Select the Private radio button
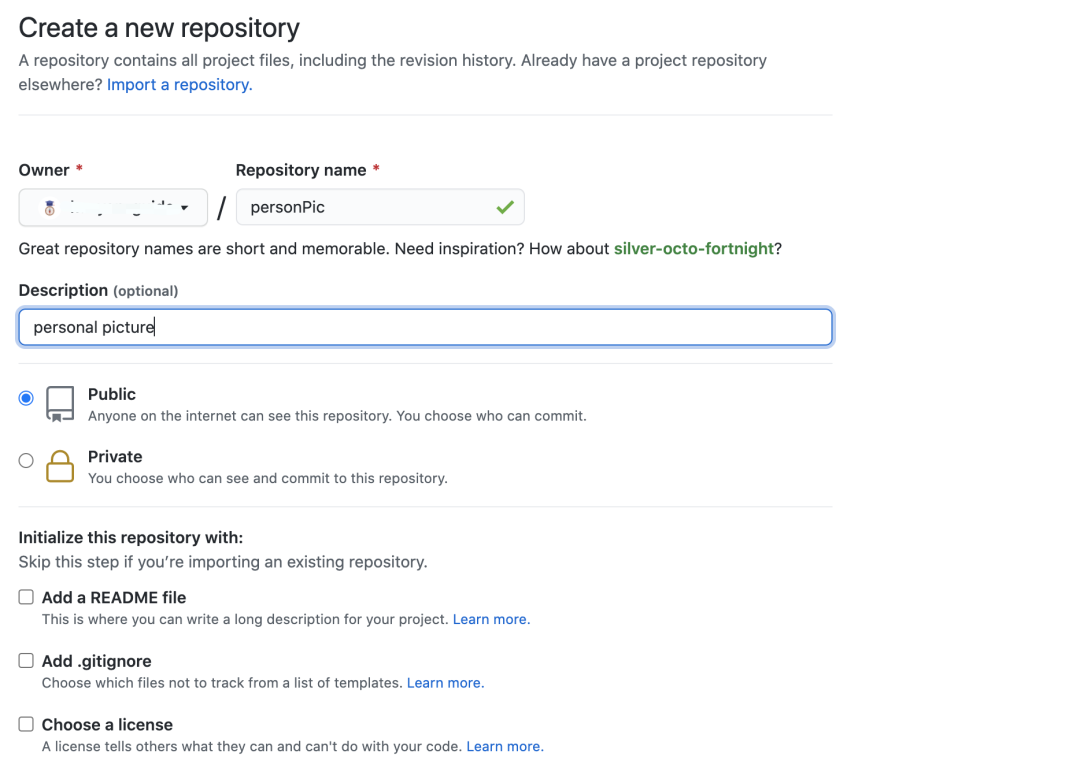The height and width of the screenshot is (772, 1080). 26,461
